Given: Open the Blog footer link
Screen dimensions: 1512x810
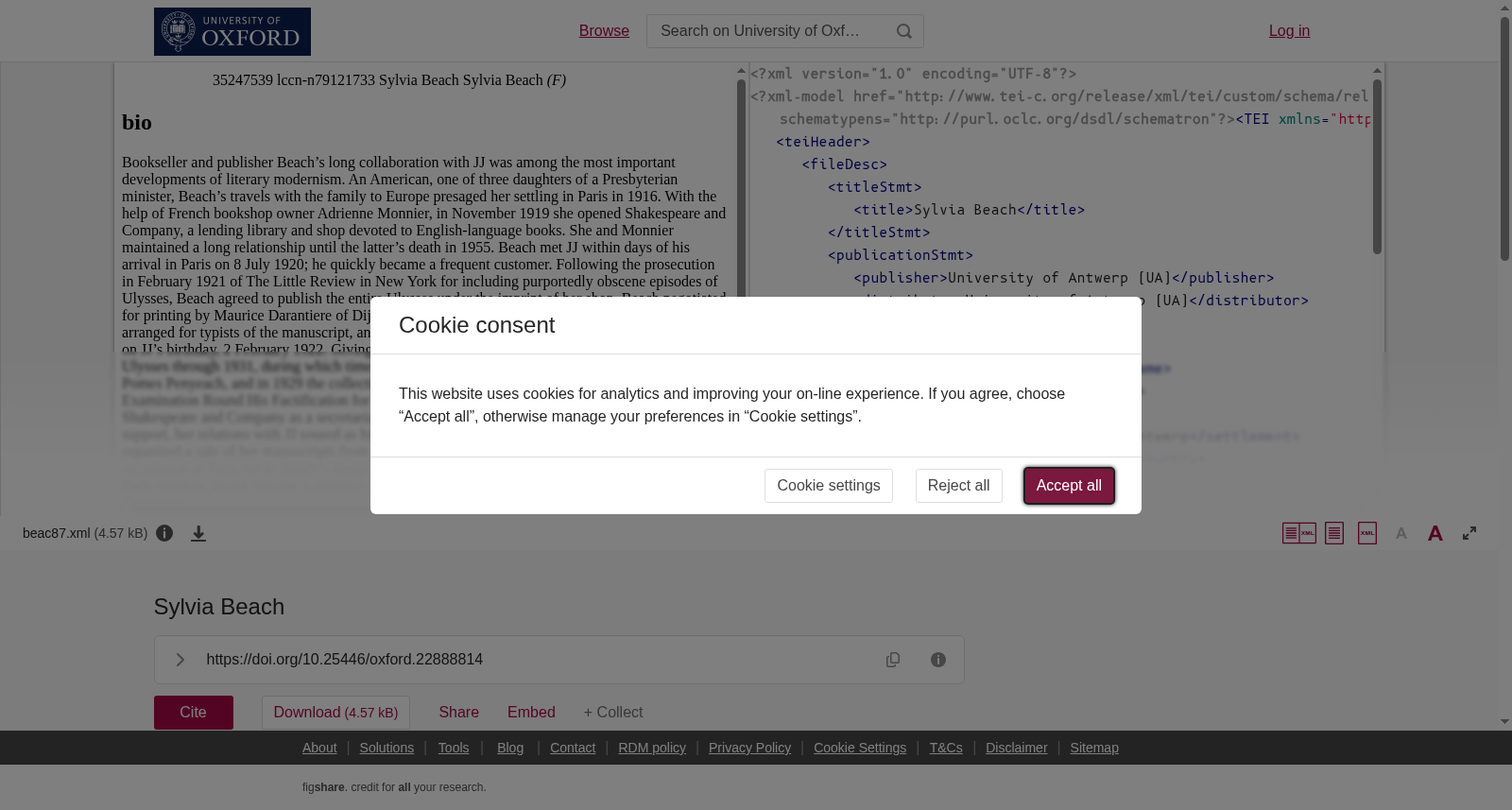Looking at the screenshot, I should pyautogui.click(x=510, y=748).
